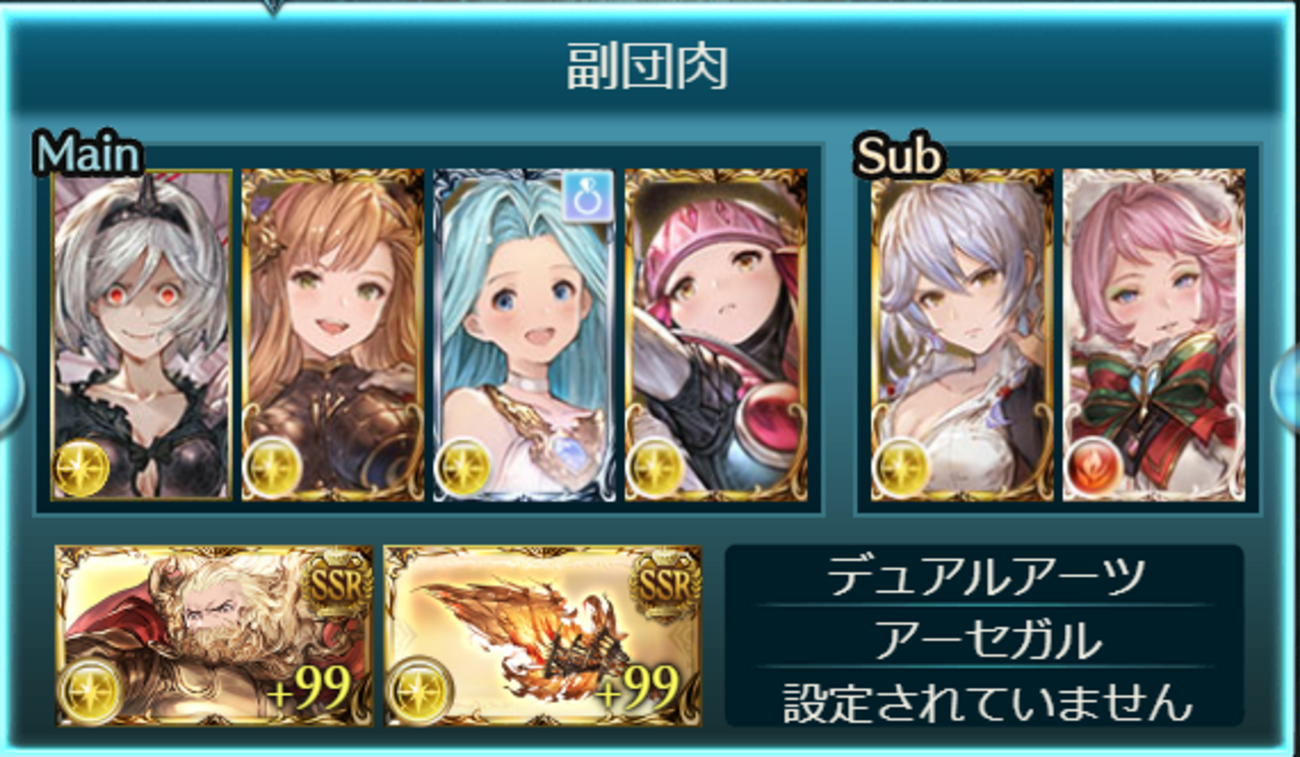Select the pink-bandana character portrait

(716, 335)
